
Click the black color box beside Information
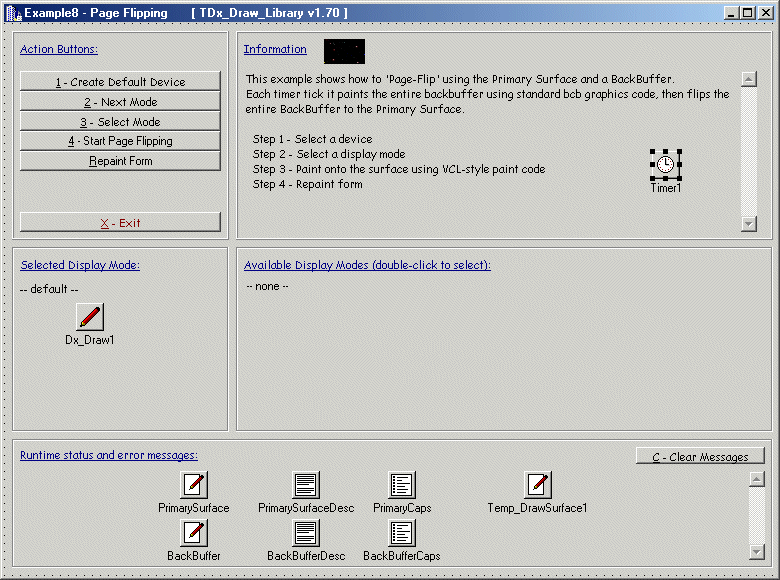pyautogui.click(x=344, y=51)
